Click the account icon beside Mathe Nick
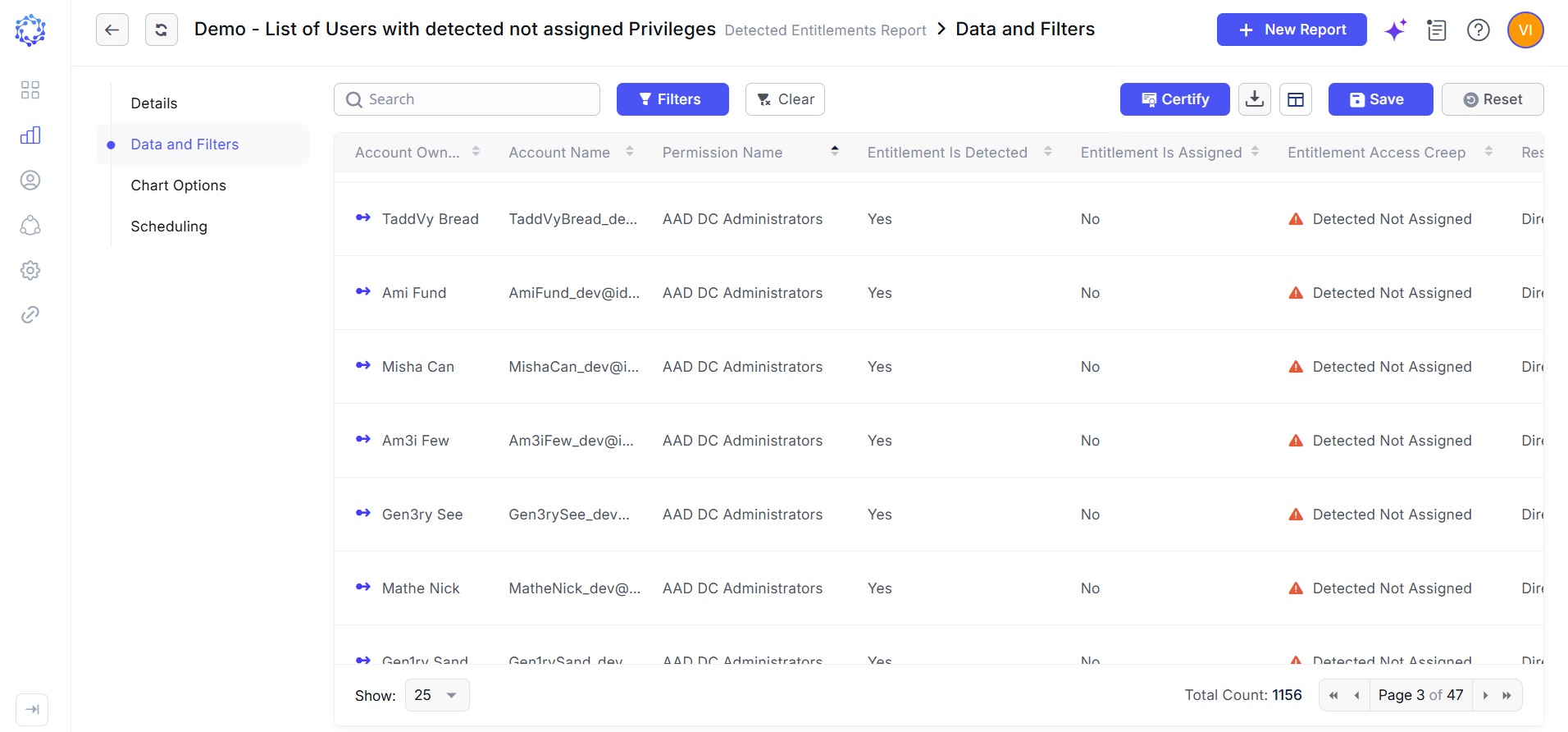This screenshot has height=732, width=1568. pyautogui.click(x=363, y=587)
